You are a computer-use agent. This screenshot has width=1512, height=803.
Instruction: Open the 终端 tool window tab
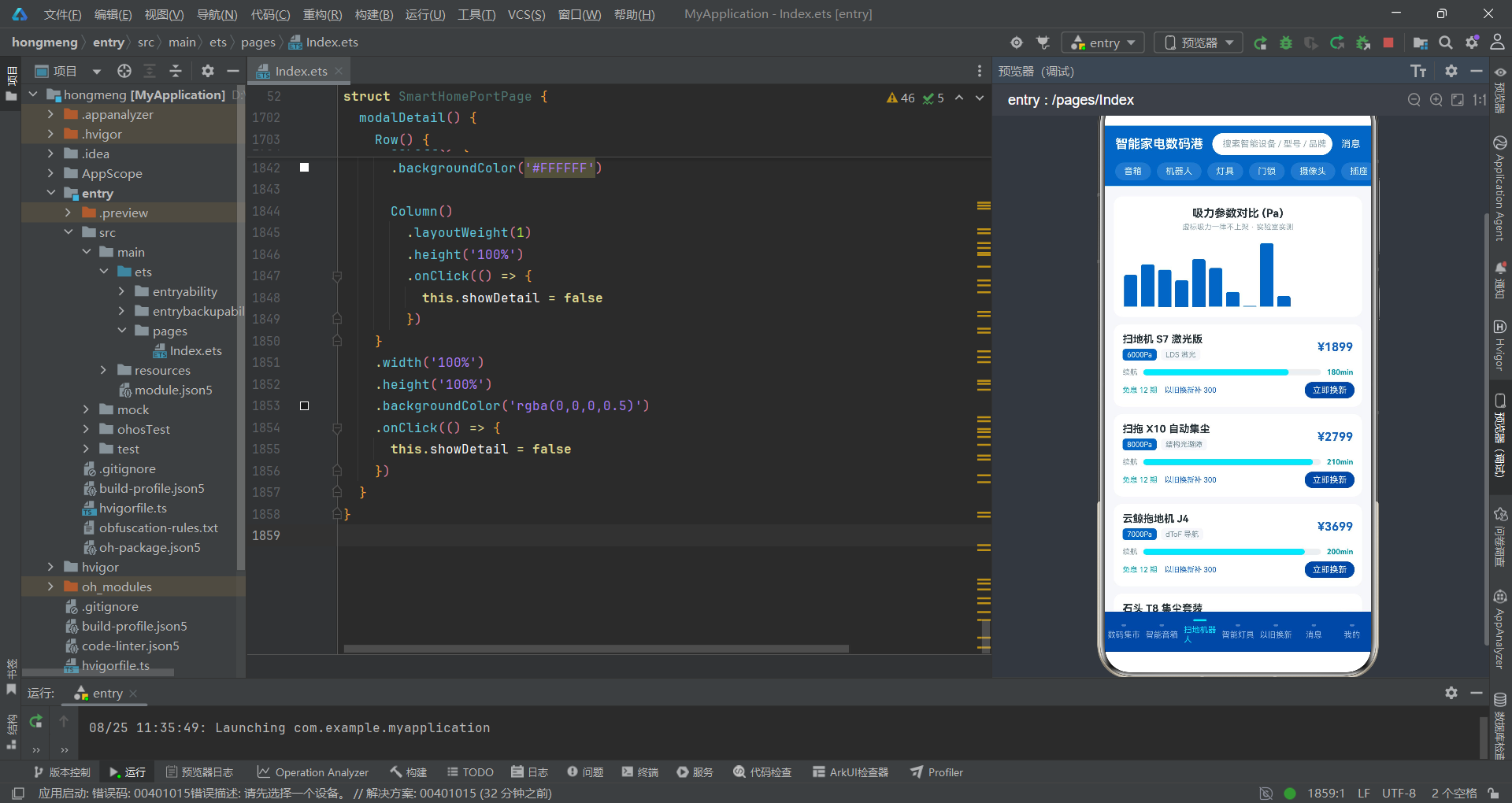640,772
